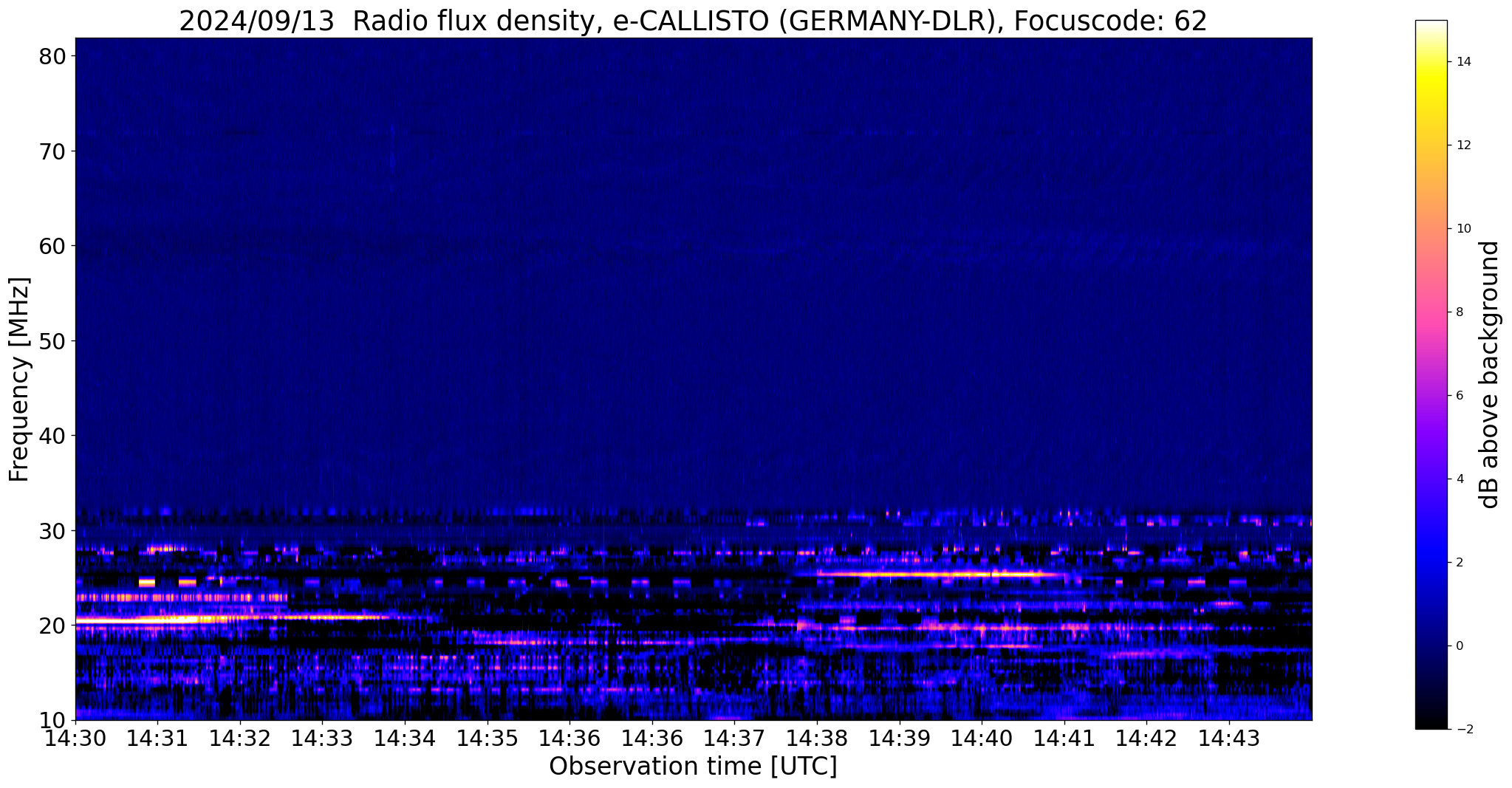Select the 14:32 time tick label
This screenshot has width=1512, height=788.
pos(240,737)
